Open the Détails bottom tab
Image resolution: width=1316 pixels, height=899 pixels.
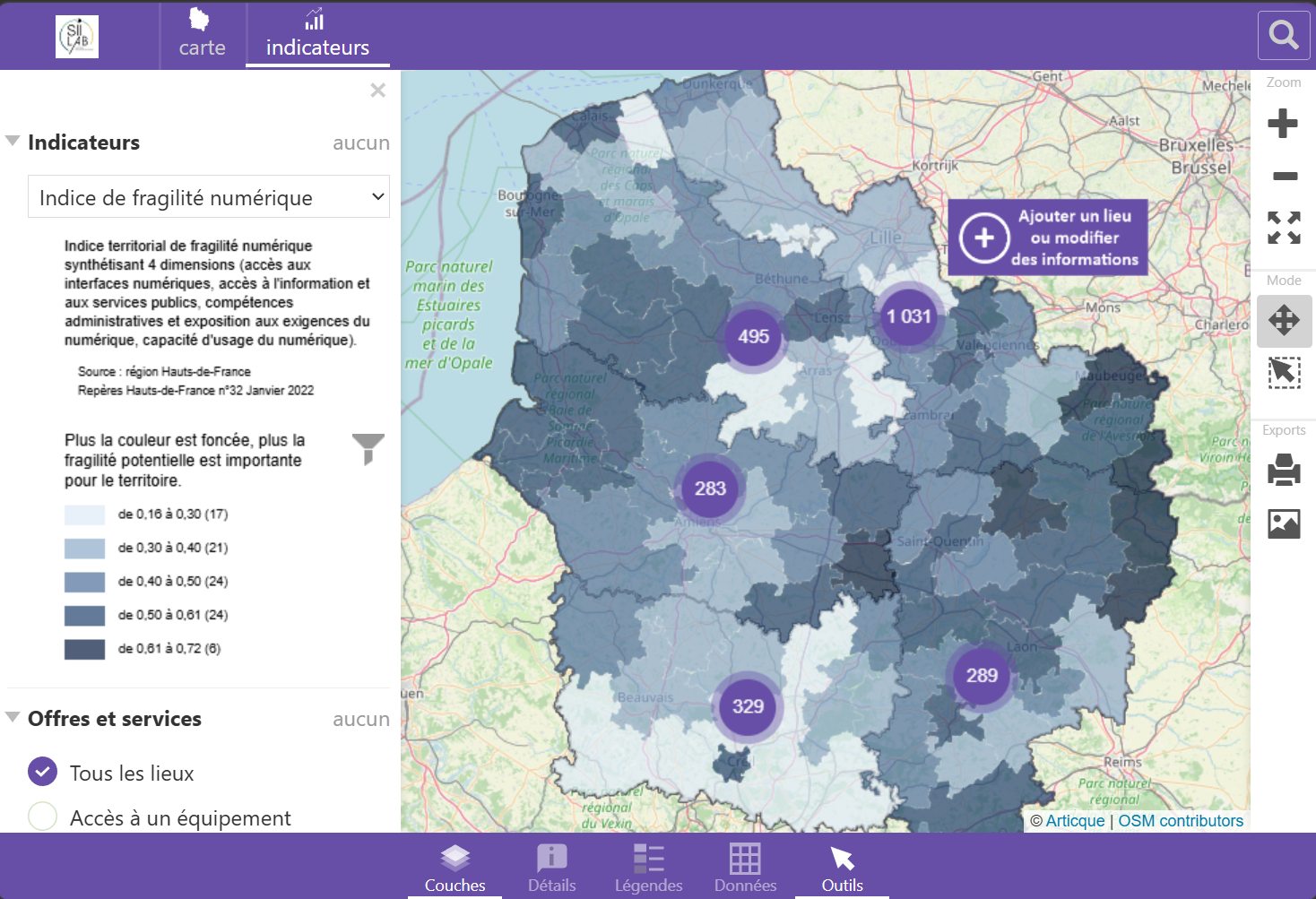[x=551, y=868]
